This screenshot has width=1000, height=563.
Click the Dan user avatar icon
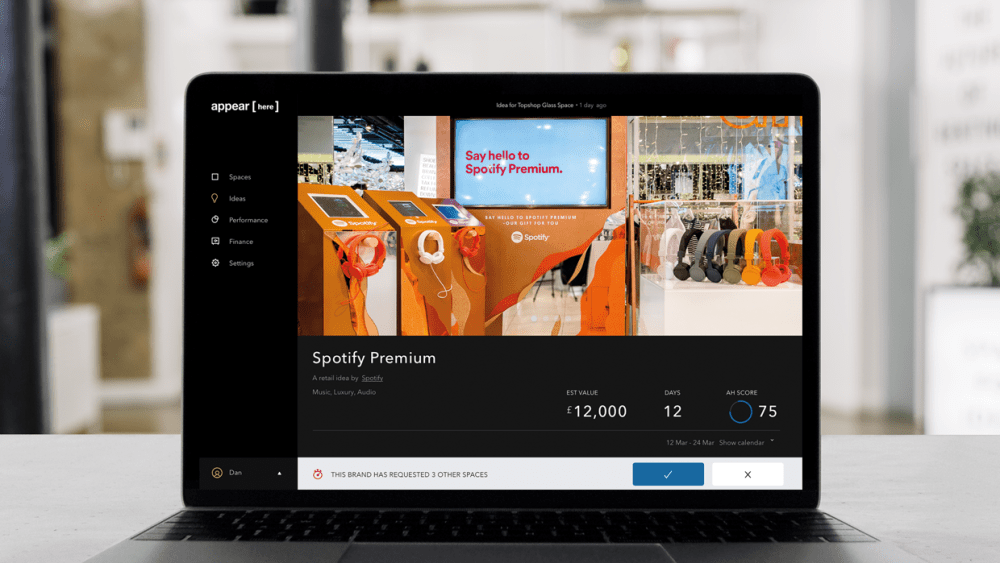[217, 472]
